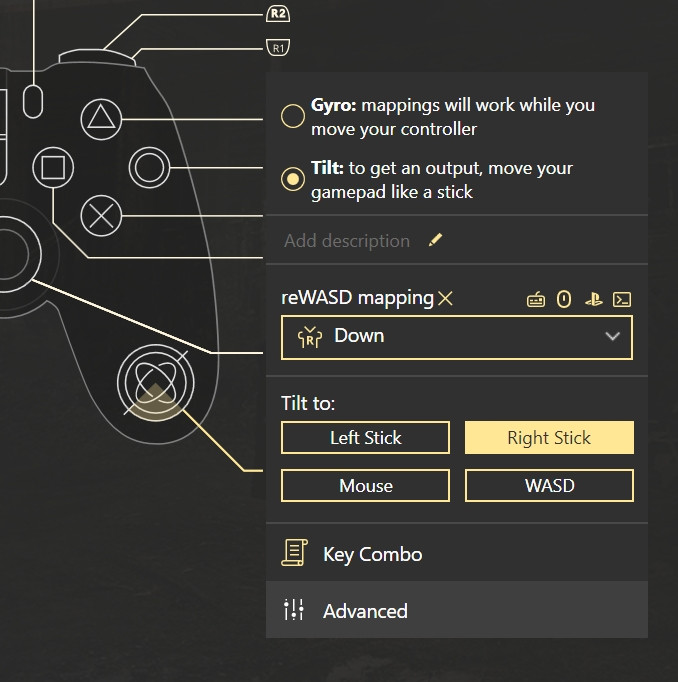Open command mappings icon
Image resolution: width=678 pixels, height=682 pixels.
tap(622, 300)
